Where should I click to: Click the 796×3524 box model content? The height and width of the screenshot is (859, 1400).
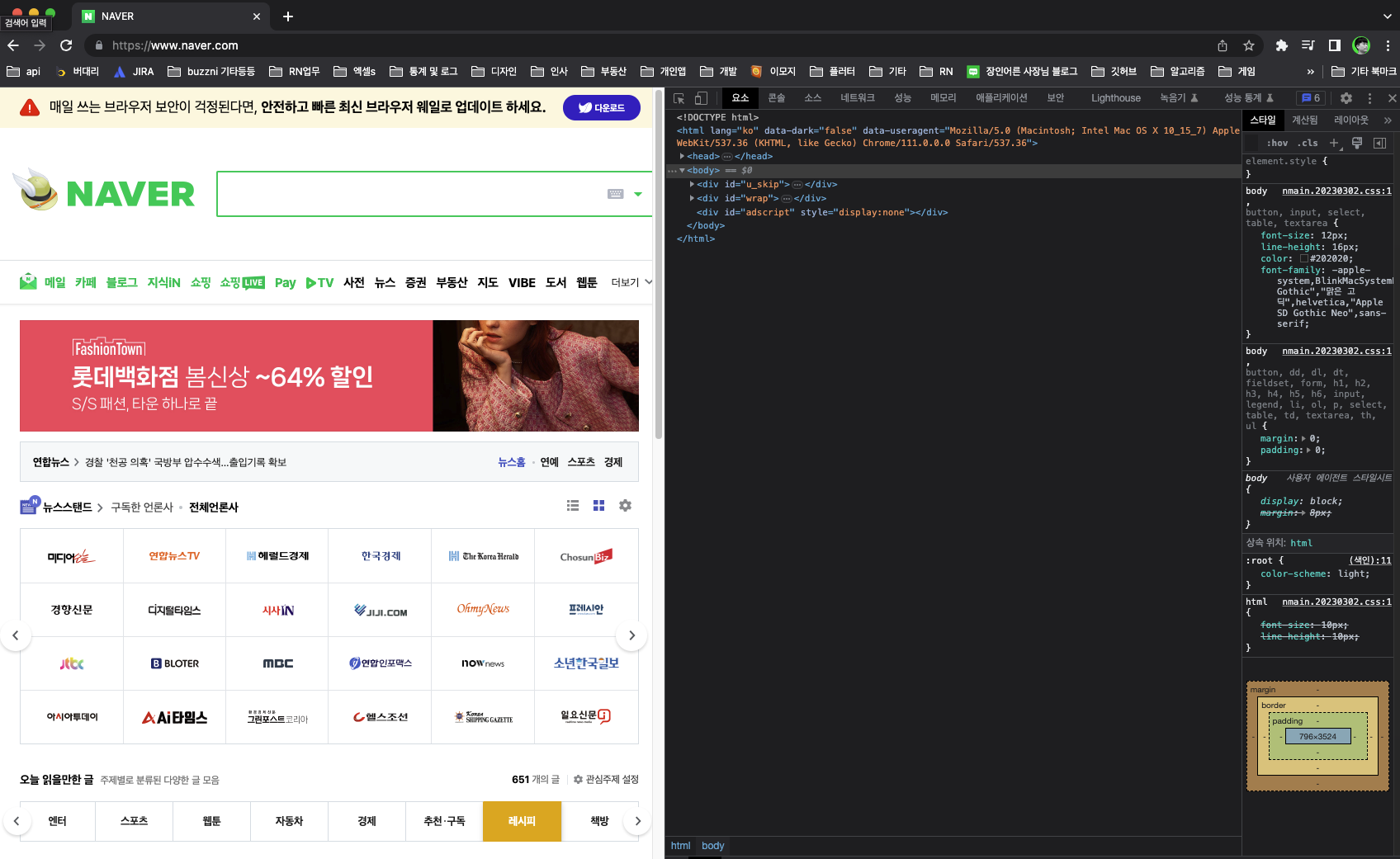point(1317,736)
